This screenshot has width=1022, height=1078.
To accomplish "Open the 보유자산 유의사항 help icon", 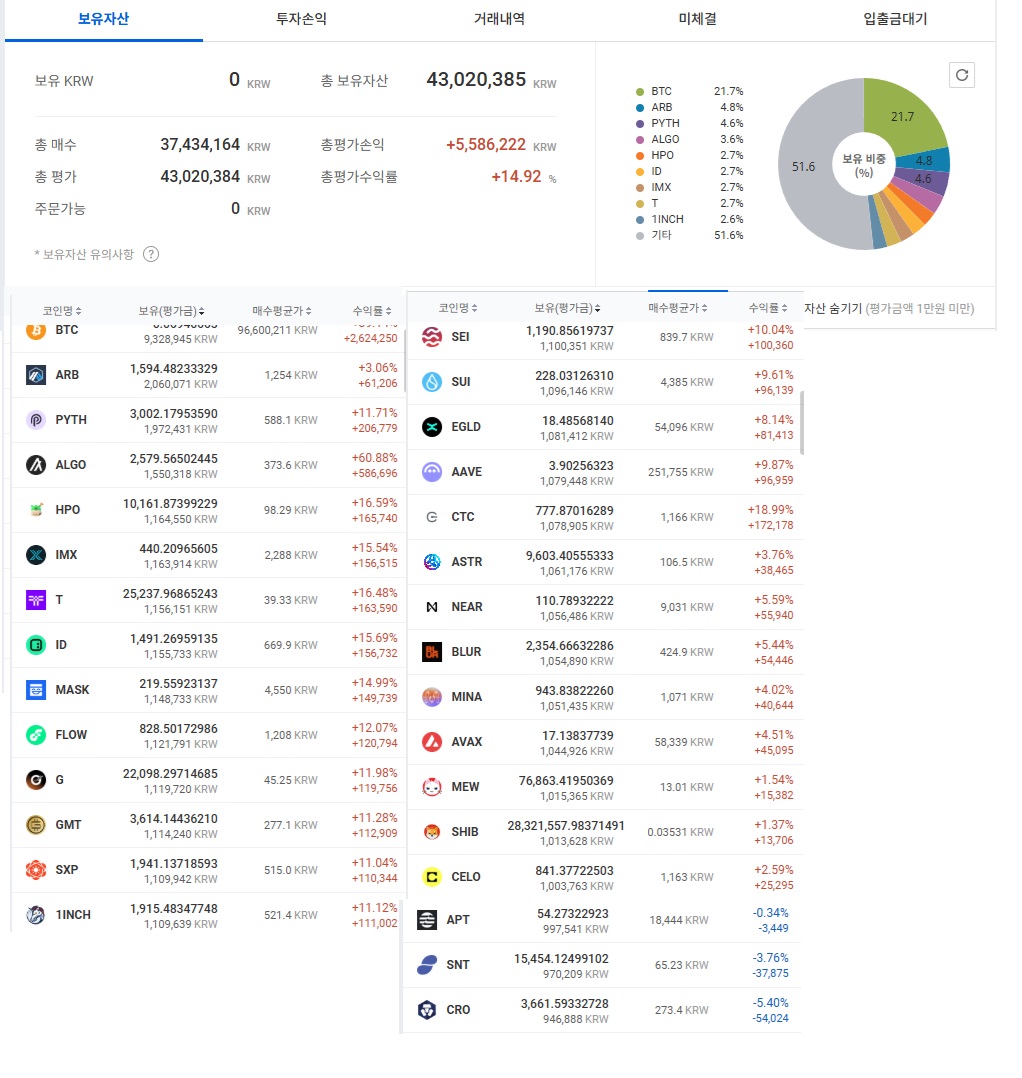I will click(x=151, y=254).
